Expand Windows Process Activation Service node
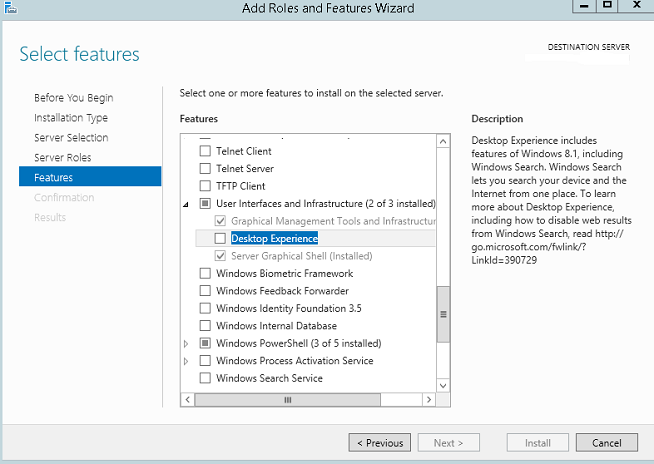This screenshot has width=654, height=464. pos(186,361)
